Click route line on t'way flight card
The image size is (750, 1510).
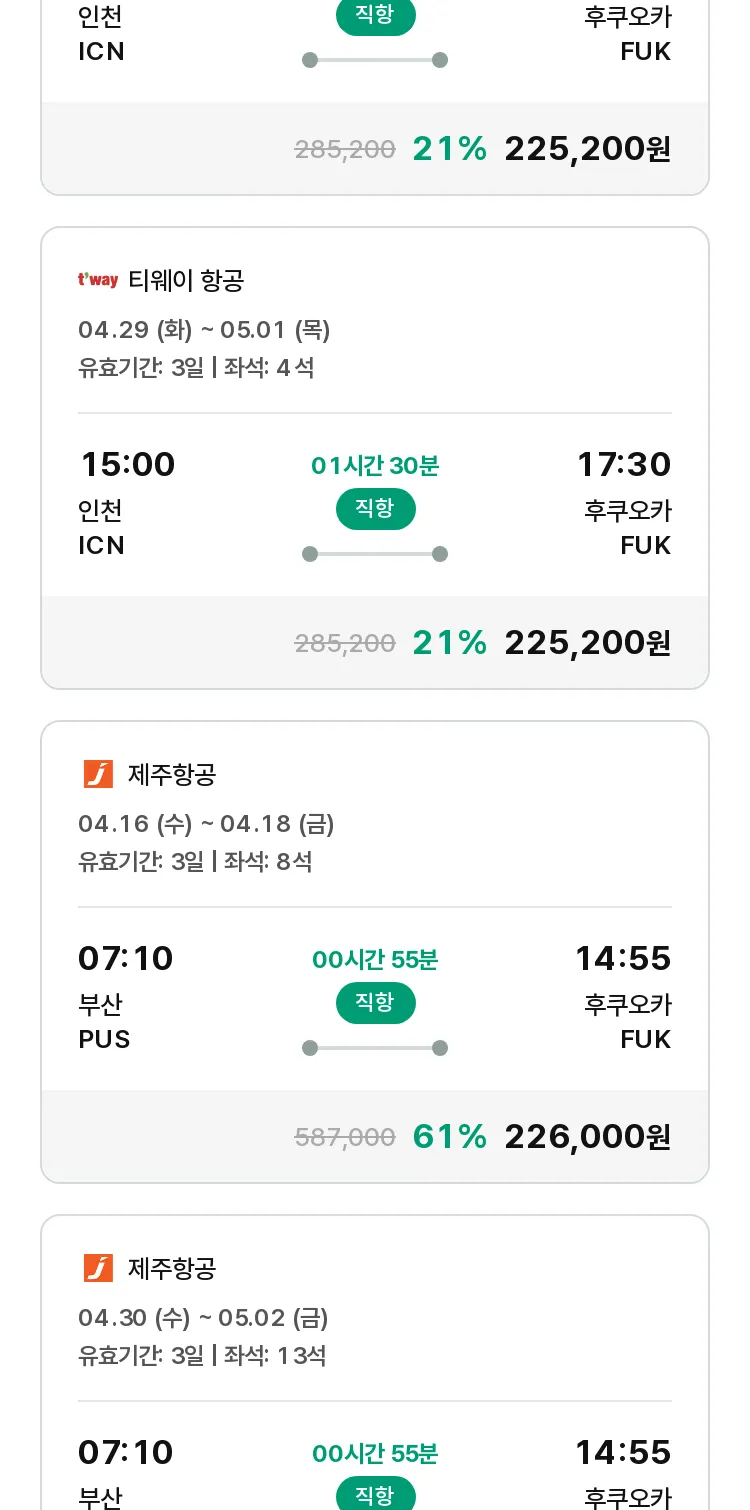[x=375, y=554]
